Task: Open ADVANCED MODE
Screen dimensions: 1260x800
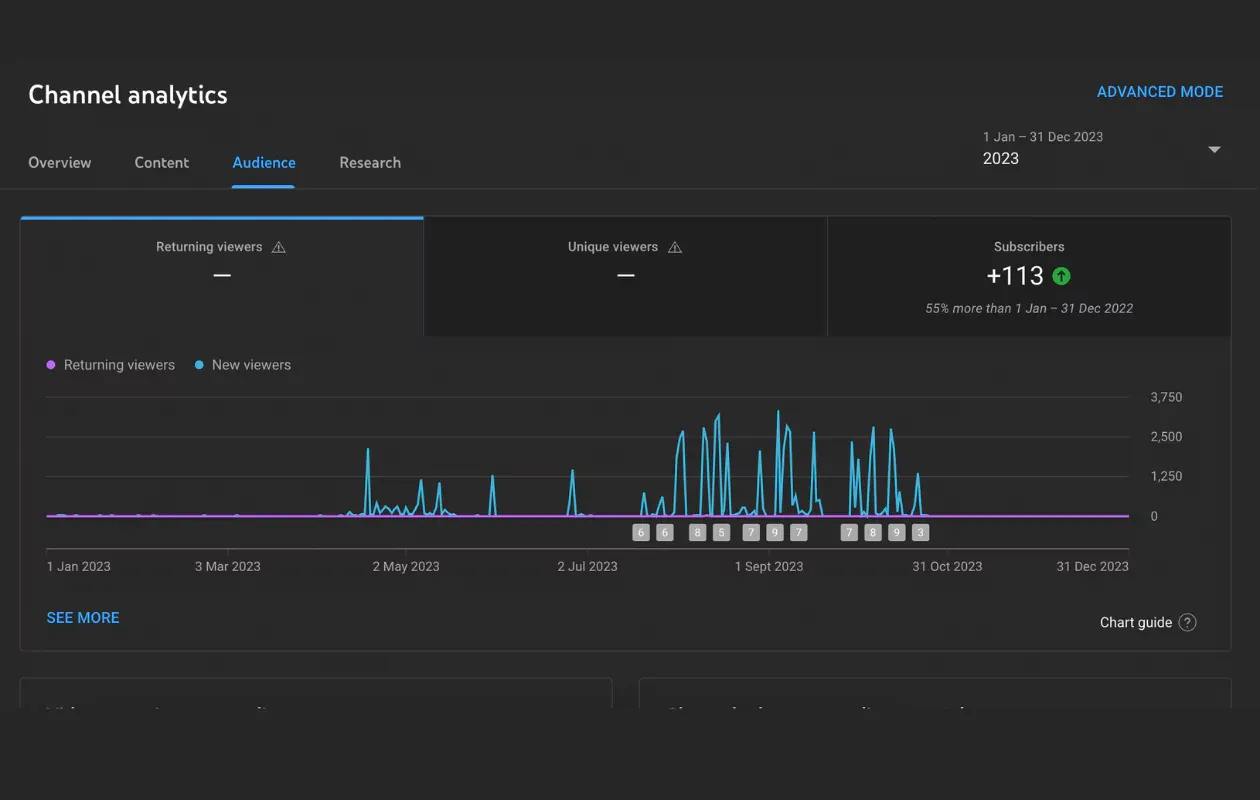Action: point(1160,92)
